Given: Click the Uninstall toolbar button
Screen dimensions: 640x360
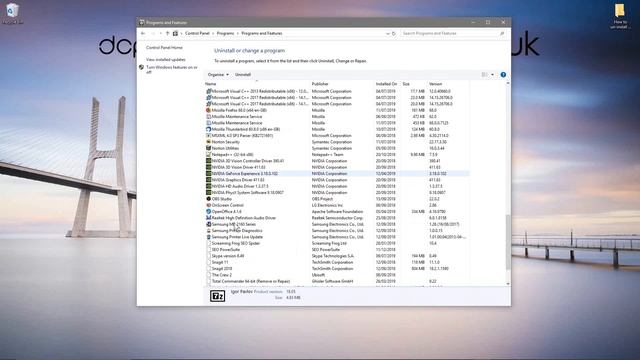Looking at the screenshot, I should tap(243, 75).
